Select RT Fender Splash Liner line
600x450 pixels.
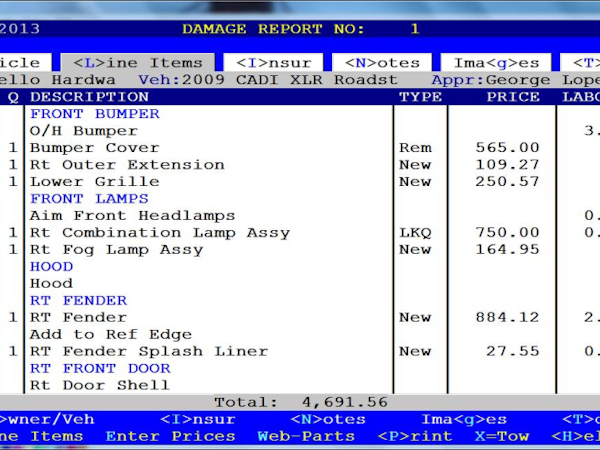pos(149,351)
